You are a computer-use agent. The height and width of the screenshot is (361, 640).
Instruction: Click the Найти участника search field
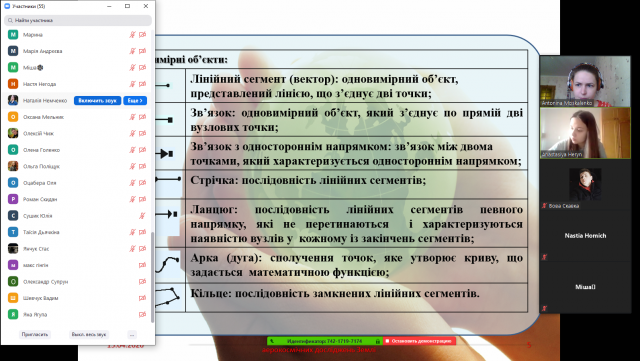pyautogui.click(x=78, y=20)
